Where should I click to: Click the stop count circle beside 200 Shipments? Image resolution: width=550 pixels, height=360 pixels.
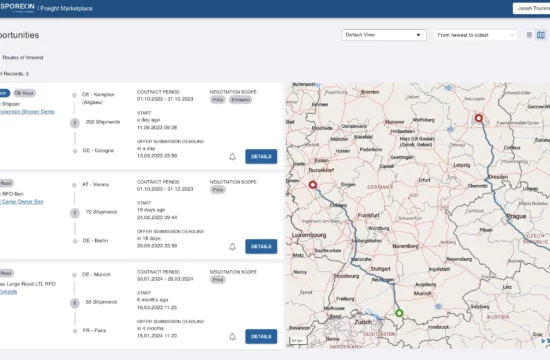(75, 123)
